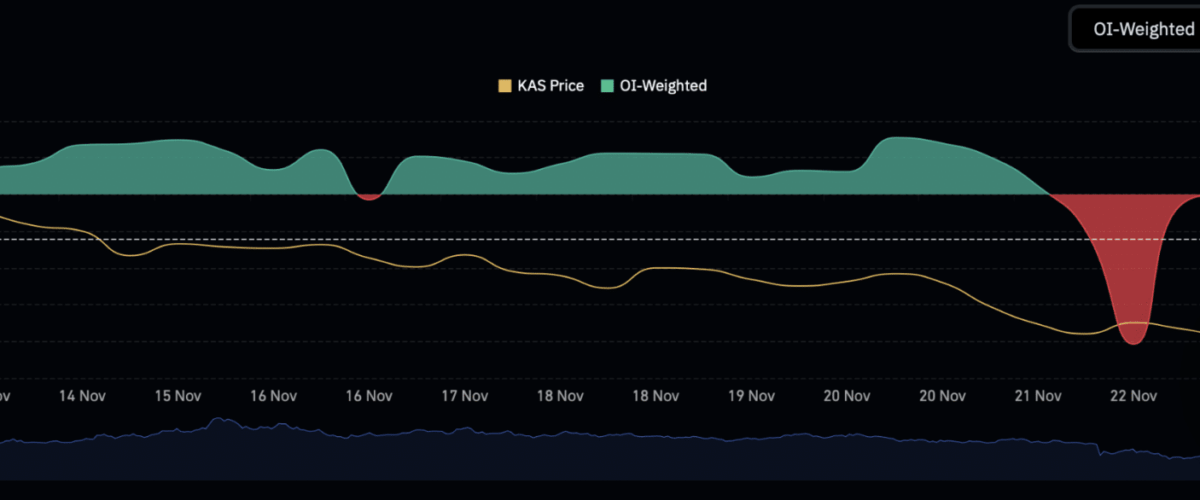Image resolution: width=1200 pixels, height=500 pixels.
Task: Click the 21 Nov x-axis label
Action: tap(1036, 396)
